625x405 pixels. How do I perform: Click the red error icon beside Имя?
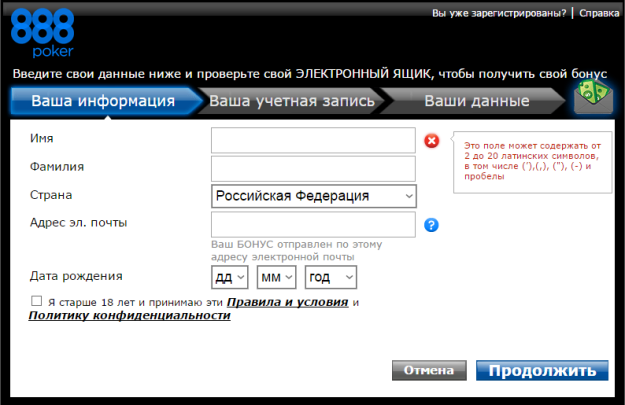click(x=432, y=141)
